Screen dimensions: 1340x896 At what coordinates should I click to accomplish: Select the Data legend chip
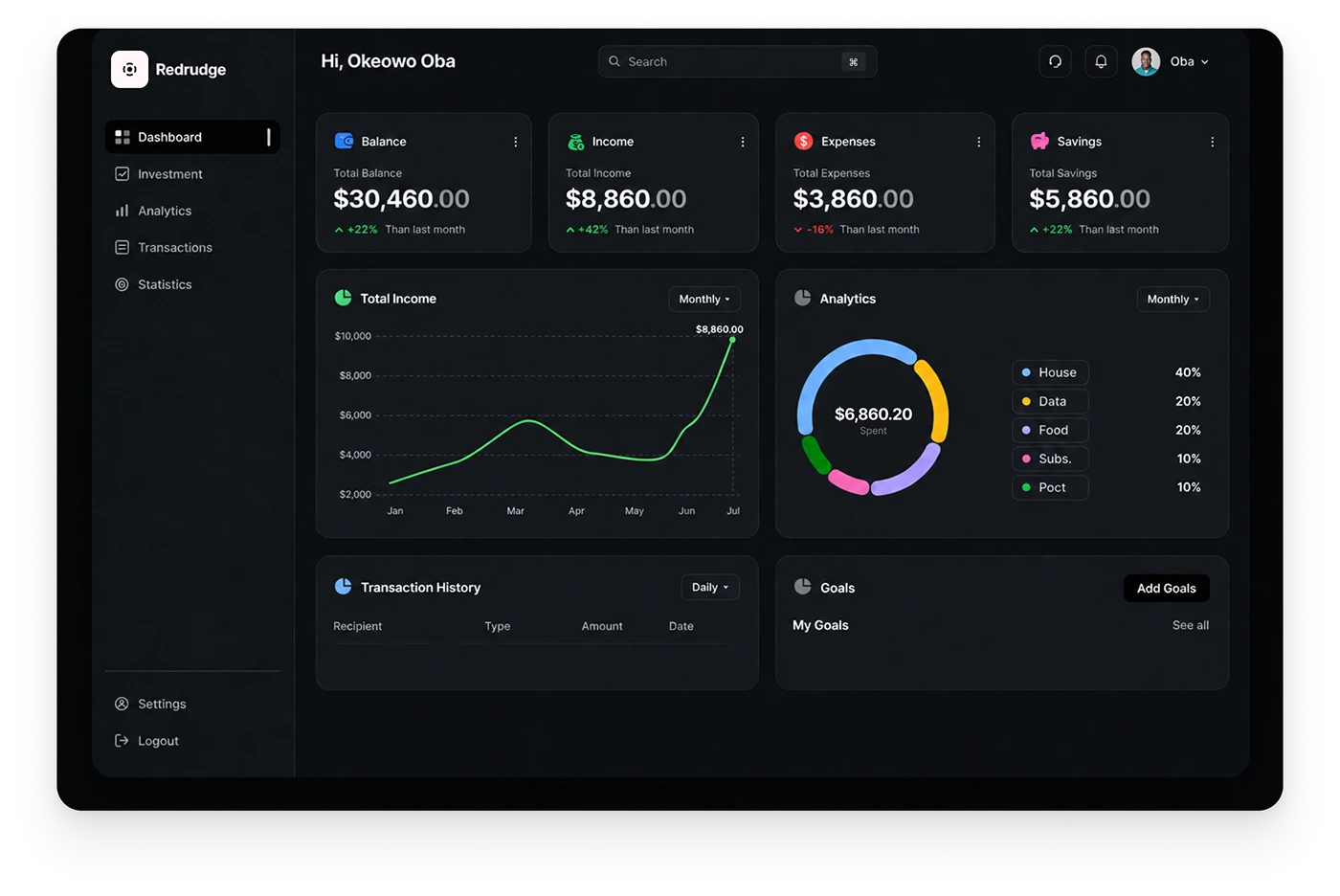click(x=1050, y=401)
